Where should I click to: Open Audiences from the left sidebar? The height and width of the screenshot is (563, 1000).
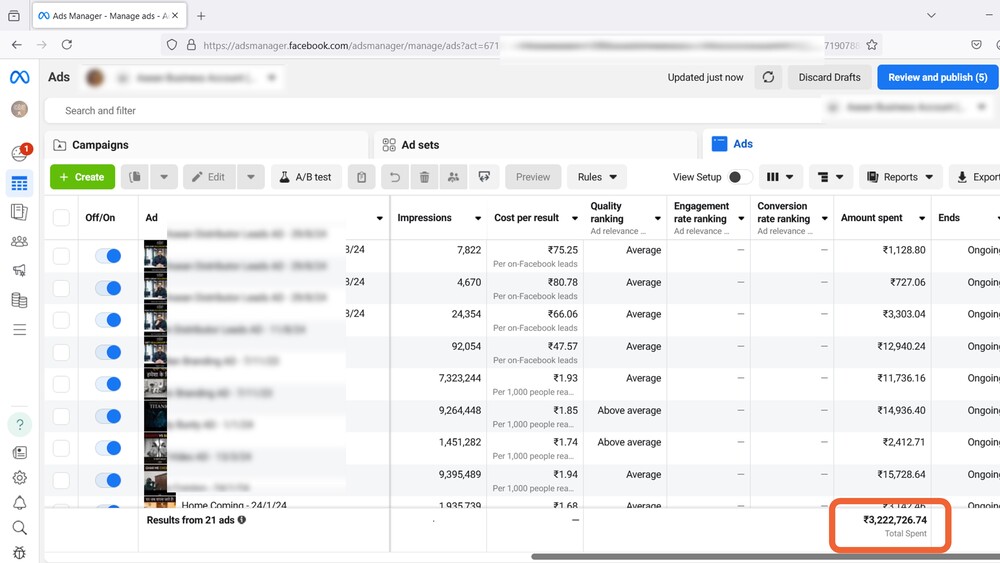coord(19,241)
